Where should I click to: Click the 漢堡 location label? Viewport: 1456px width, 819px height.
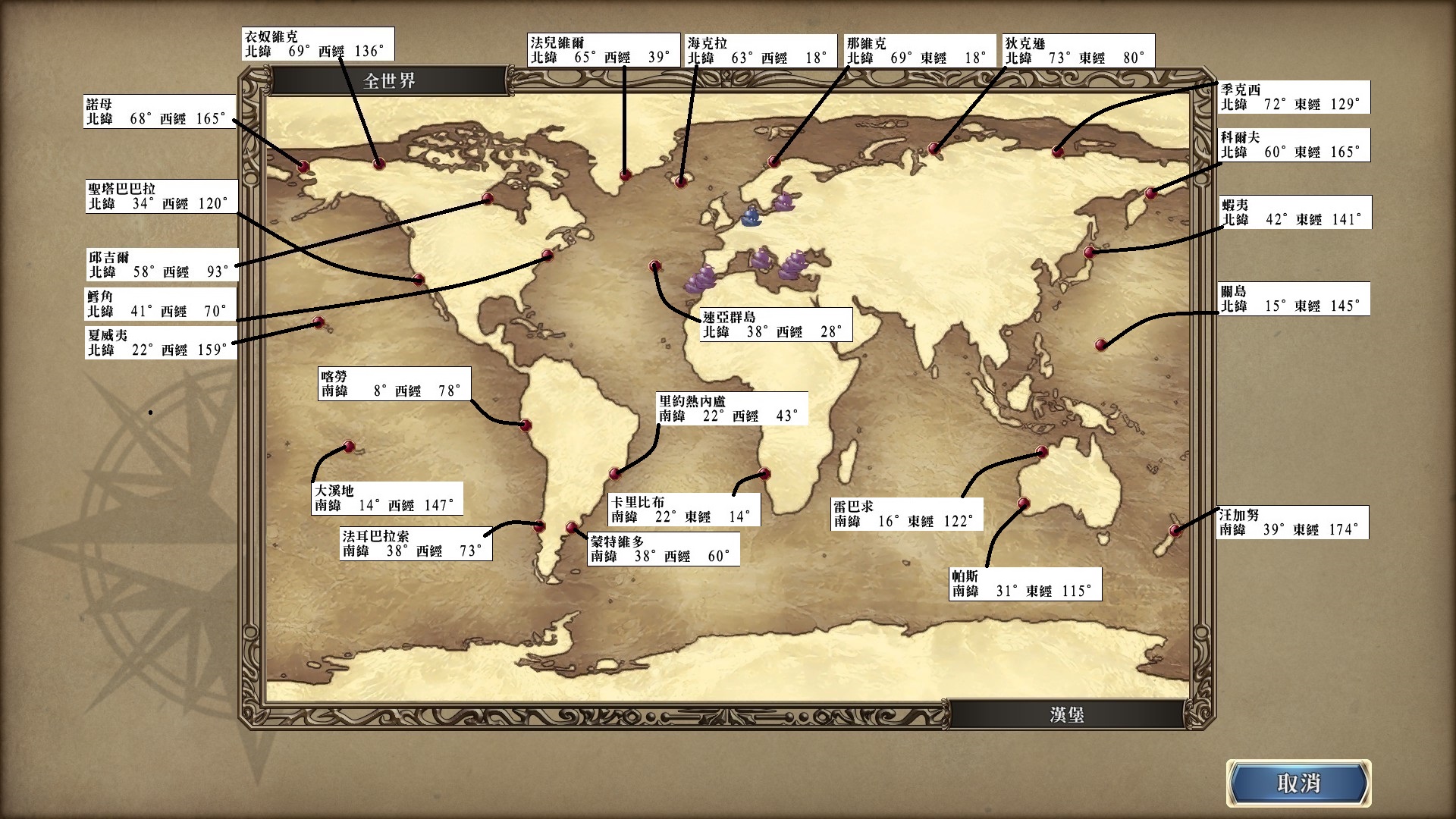click(x=1066, y=714)
